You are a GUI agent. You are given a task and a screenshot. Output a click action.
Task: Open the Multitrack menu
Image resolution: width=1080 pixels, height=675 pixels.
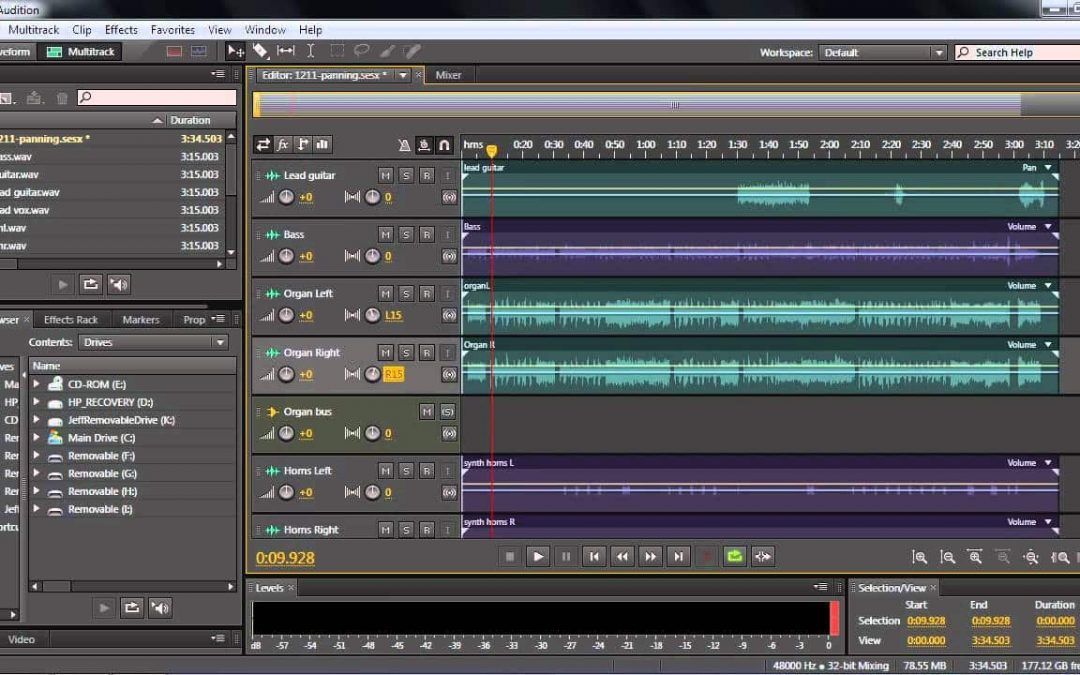pos(33,30)
